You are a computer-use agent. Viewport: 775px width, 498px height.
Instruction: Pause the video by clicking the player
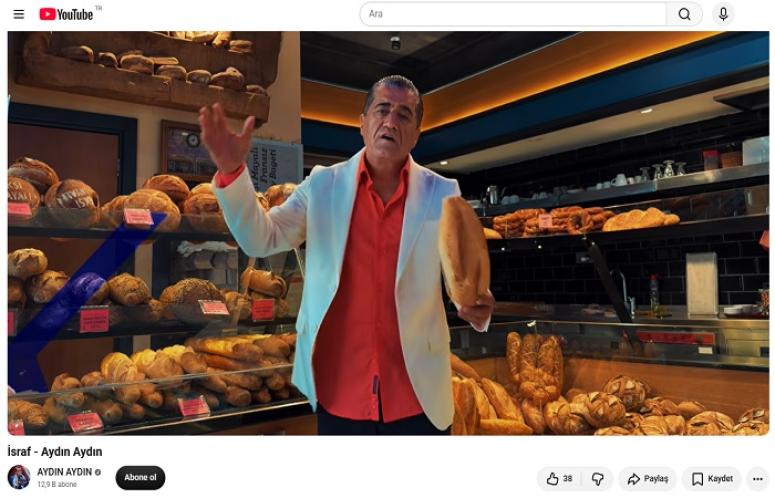point(388,233)
